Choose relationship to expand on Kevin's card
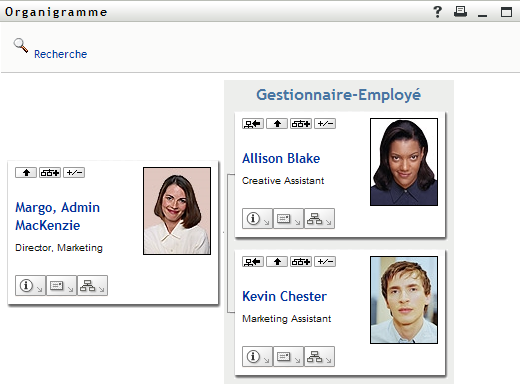 [301, 262]
